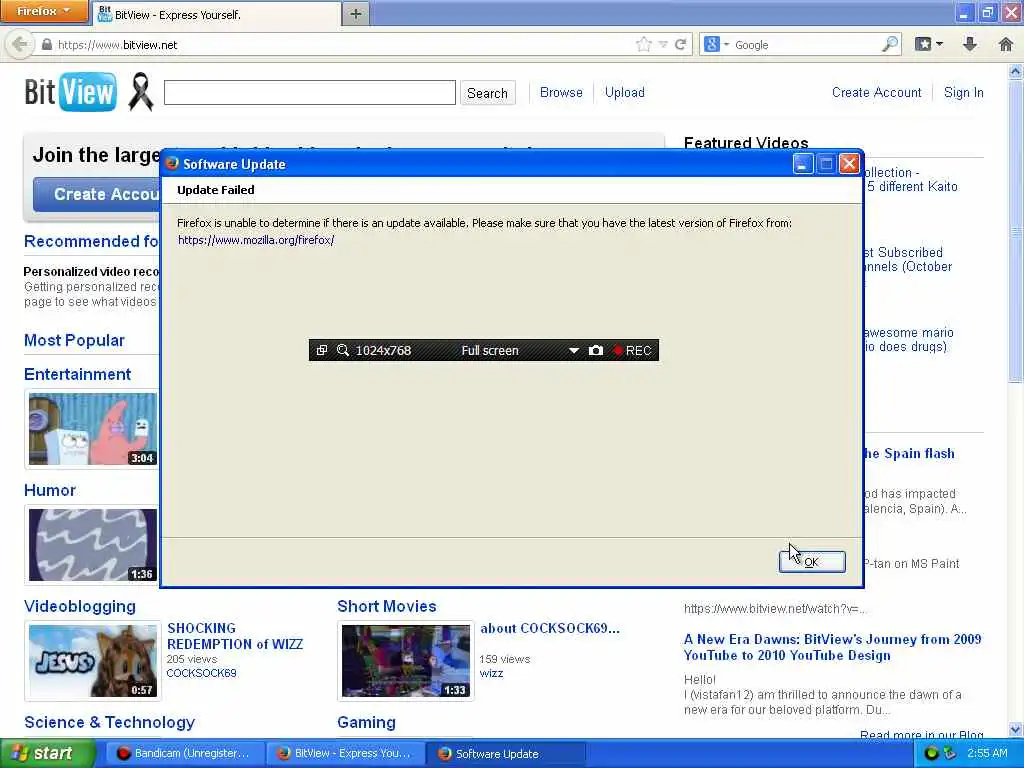This screenshot has height=768, width=1024.
Task: Open the Gaming category link
Action: tap(366, 722)
